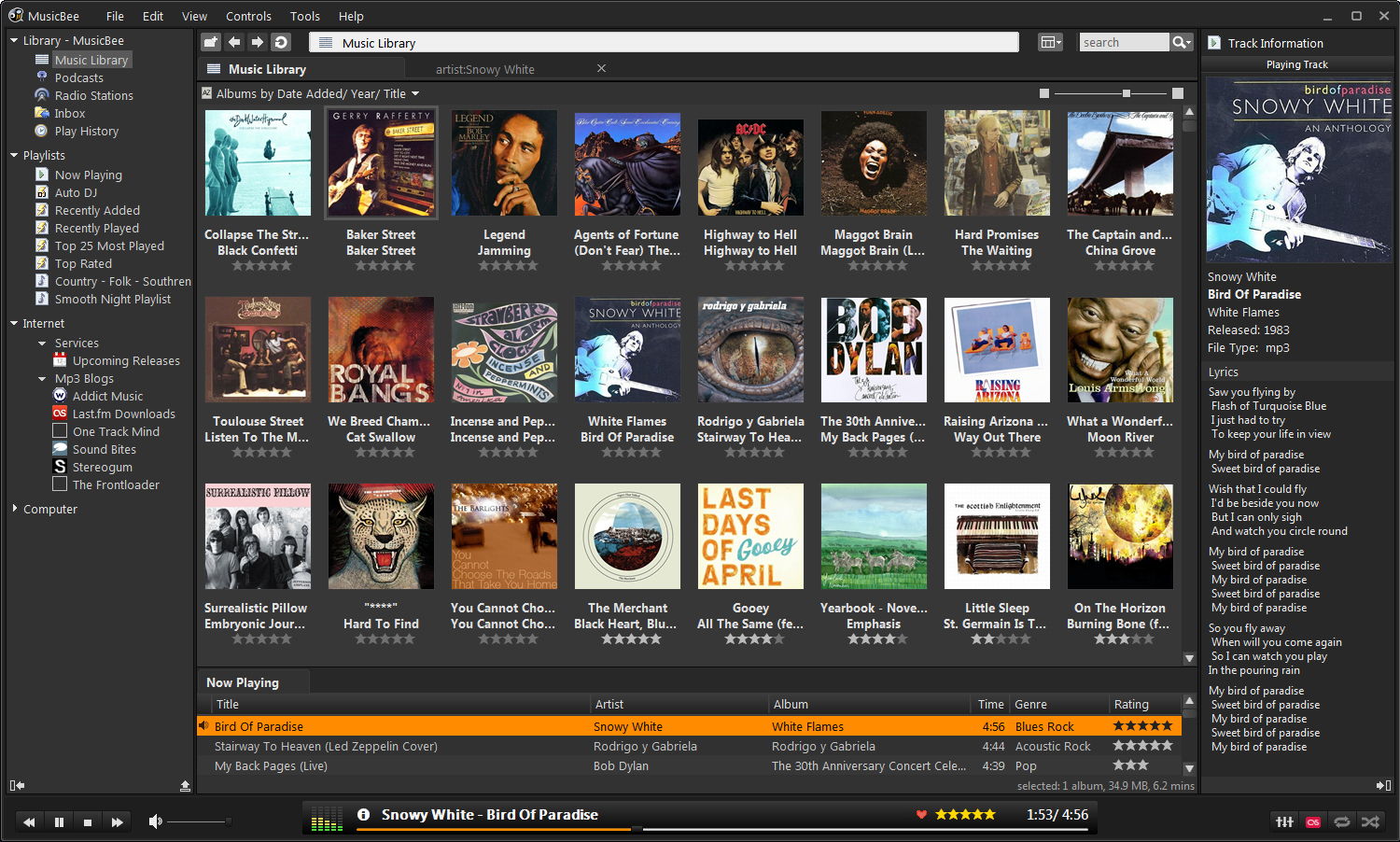This screenshot has width=1400, height=842.
Task: Click the Last.fm scrobbling icon near the player
Action: pos(1313,821)
